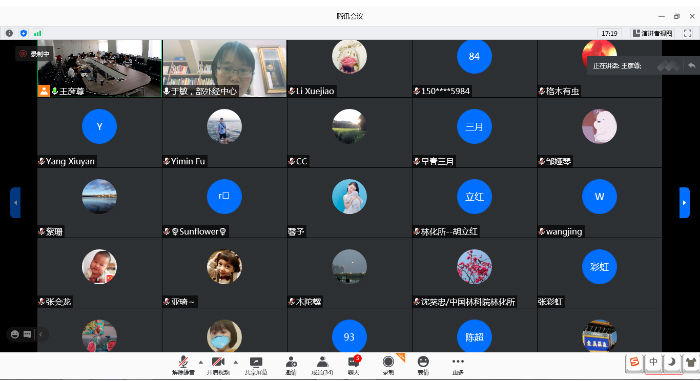Open the more options ellipsis menu
The width and height of the screenshot is (700, 381).
tap(458, 365)
